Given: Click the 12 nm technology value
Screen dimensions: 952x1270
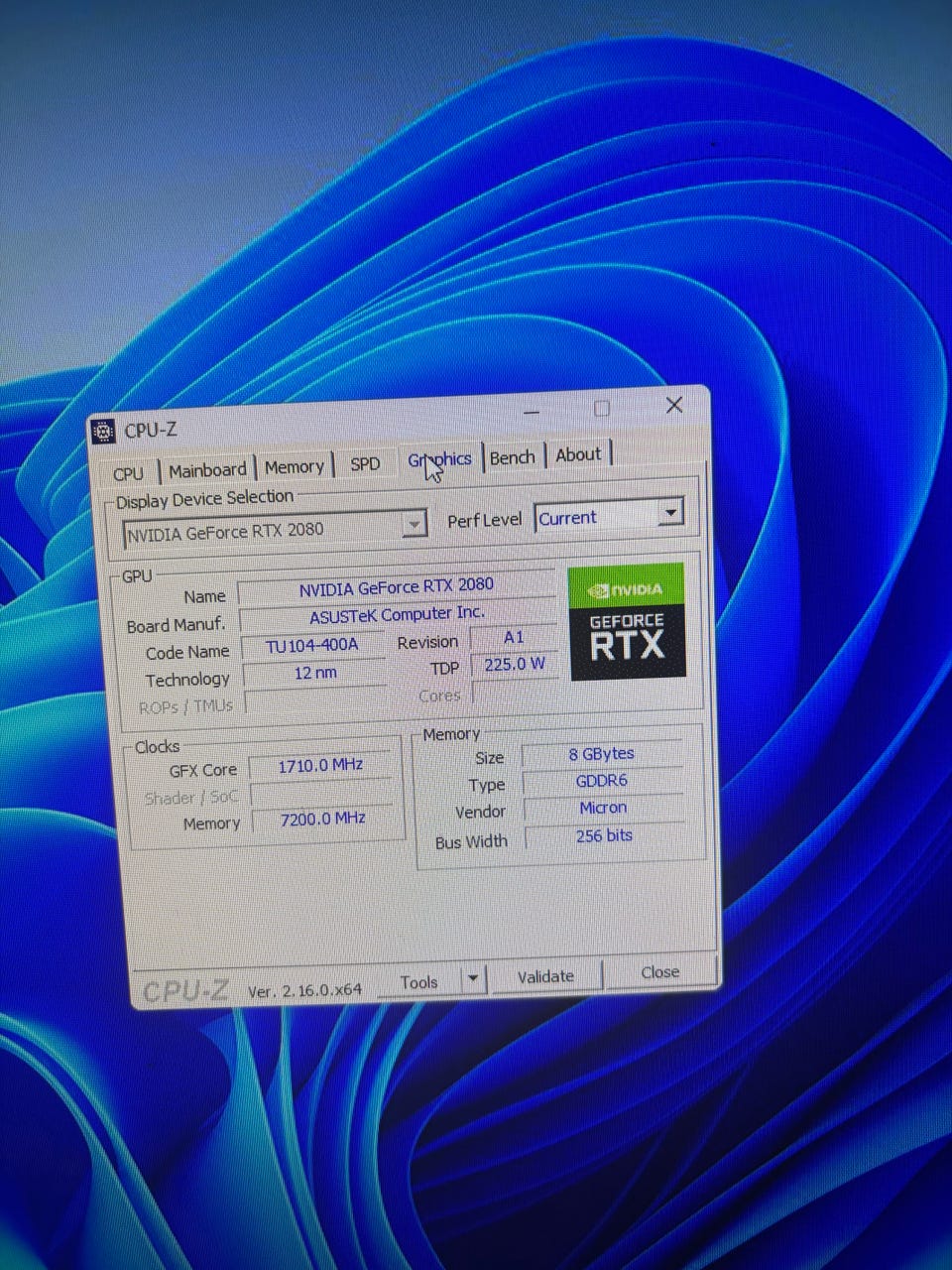Looking at the screenshot, I should [315, 673].
